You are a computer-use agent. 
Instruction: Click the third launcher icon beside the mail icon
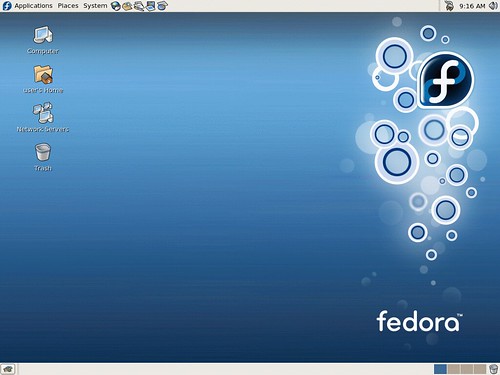point(139,6)
